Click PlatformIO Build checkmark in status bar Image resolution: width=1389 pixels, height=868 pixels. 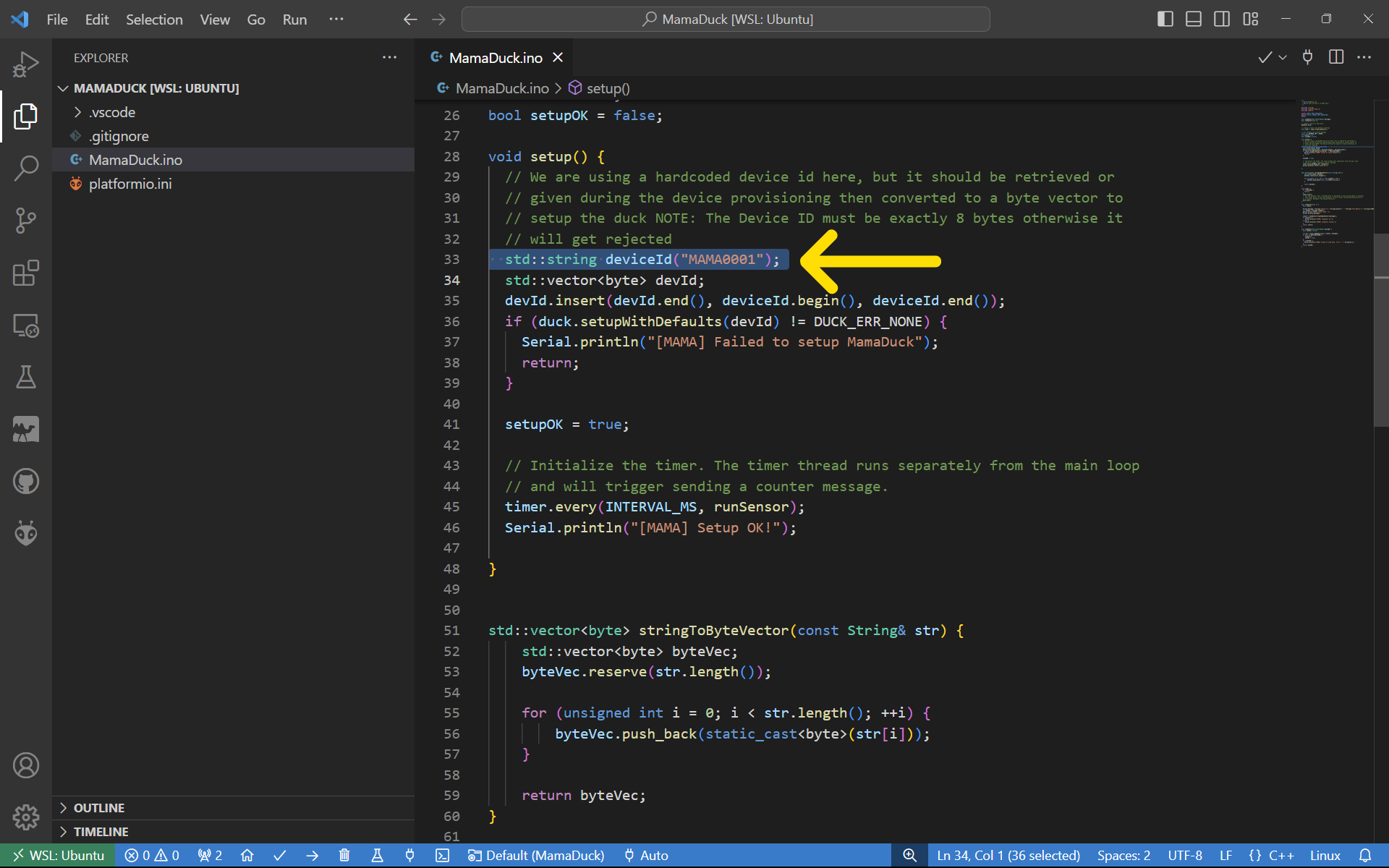pos(280,856)
